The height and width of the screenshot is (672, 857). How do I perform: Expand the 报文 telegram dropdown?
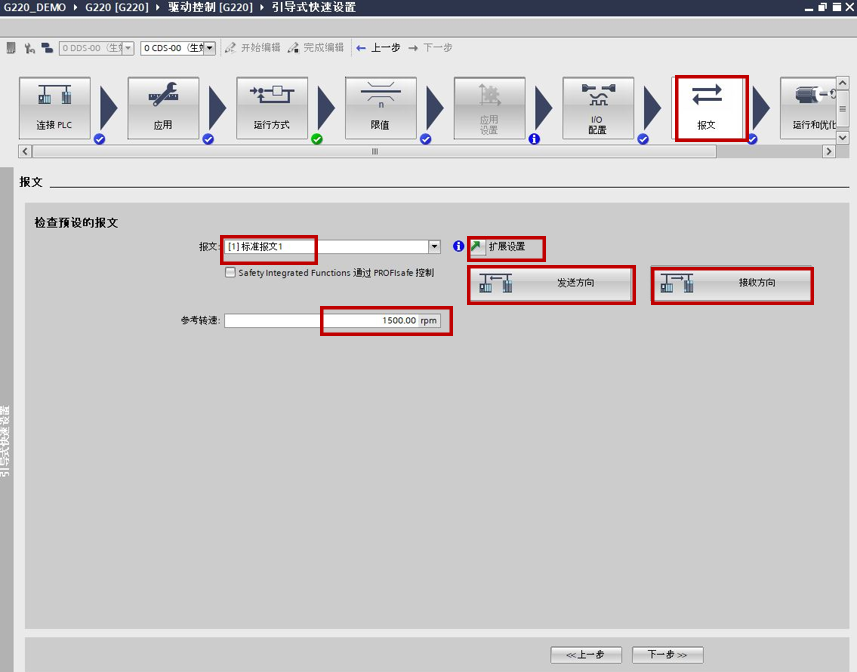[434, 247]
